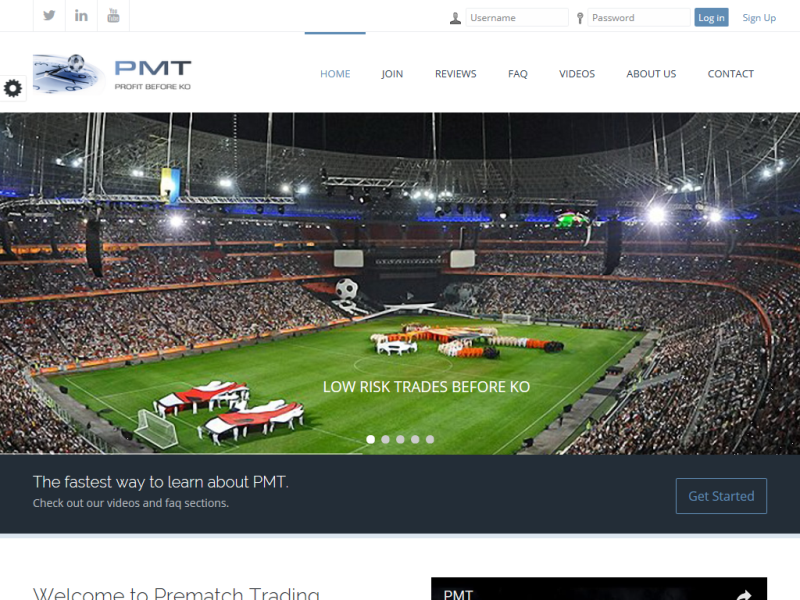The height and width of the screenshot is (600, 800).
Task: Go to the REVIEWS page
Action: (456, 74)
